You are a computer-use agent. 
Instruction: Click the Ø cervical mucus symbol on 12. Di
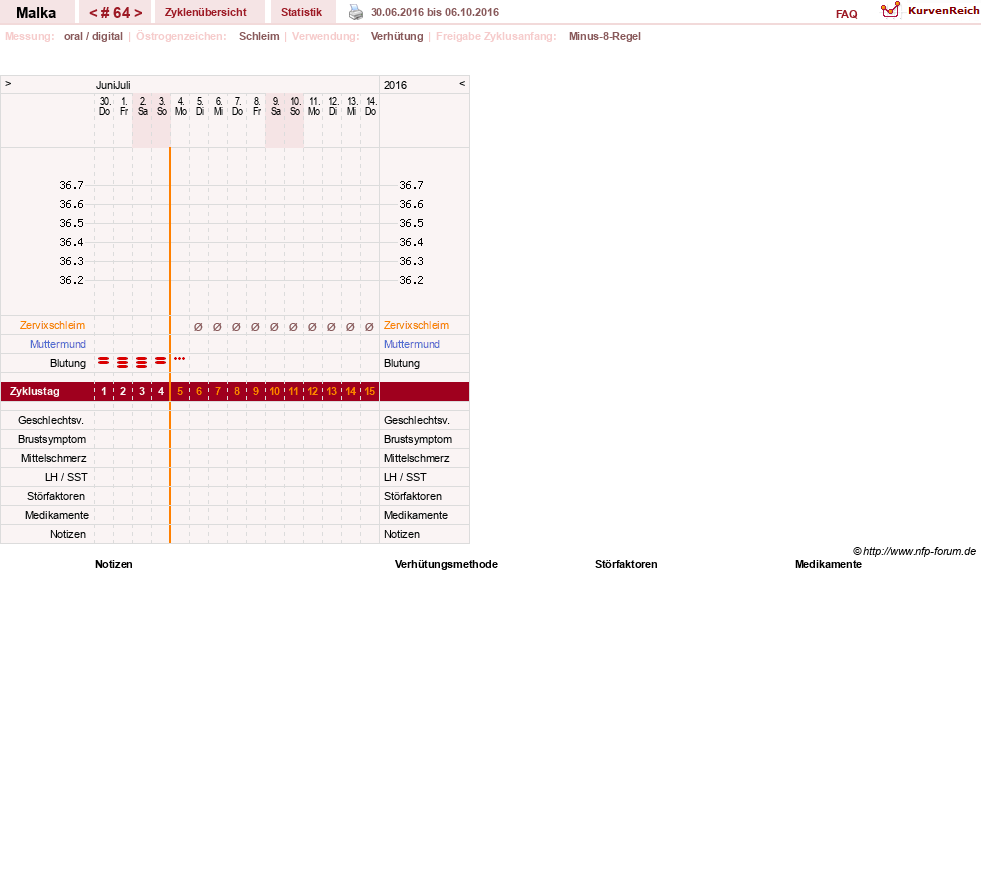(x=331, y=327)
